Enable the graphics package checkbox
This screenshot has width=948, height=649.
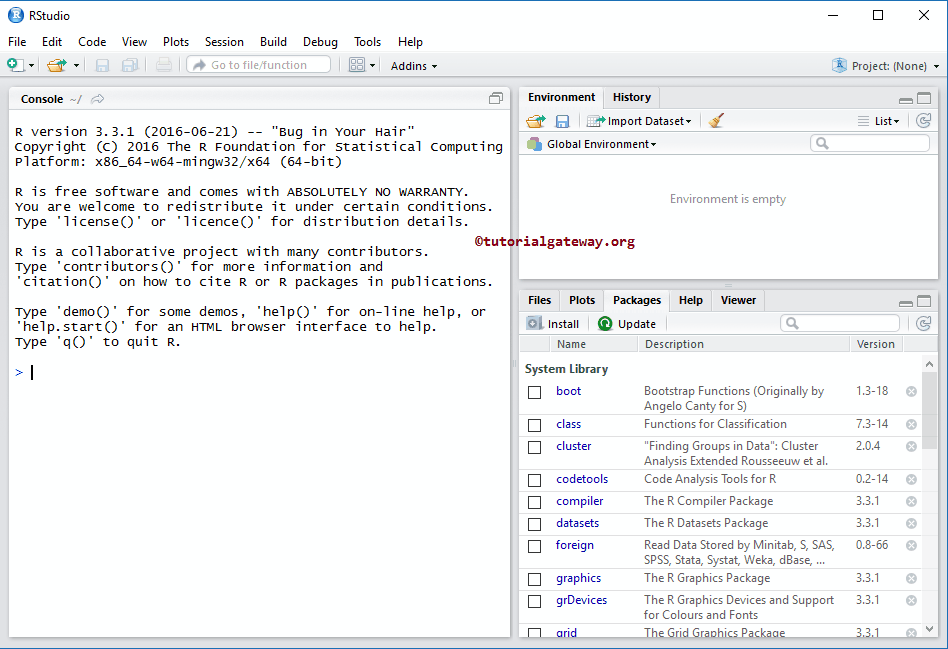[534, 578]
